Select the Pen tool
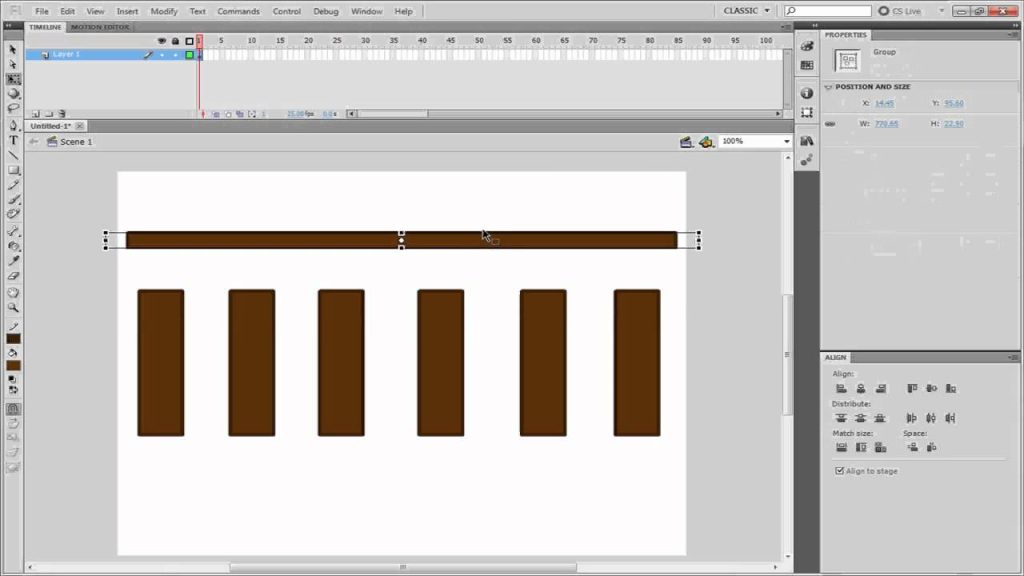This screenshot has height=576, width=1024. [13, 125]
